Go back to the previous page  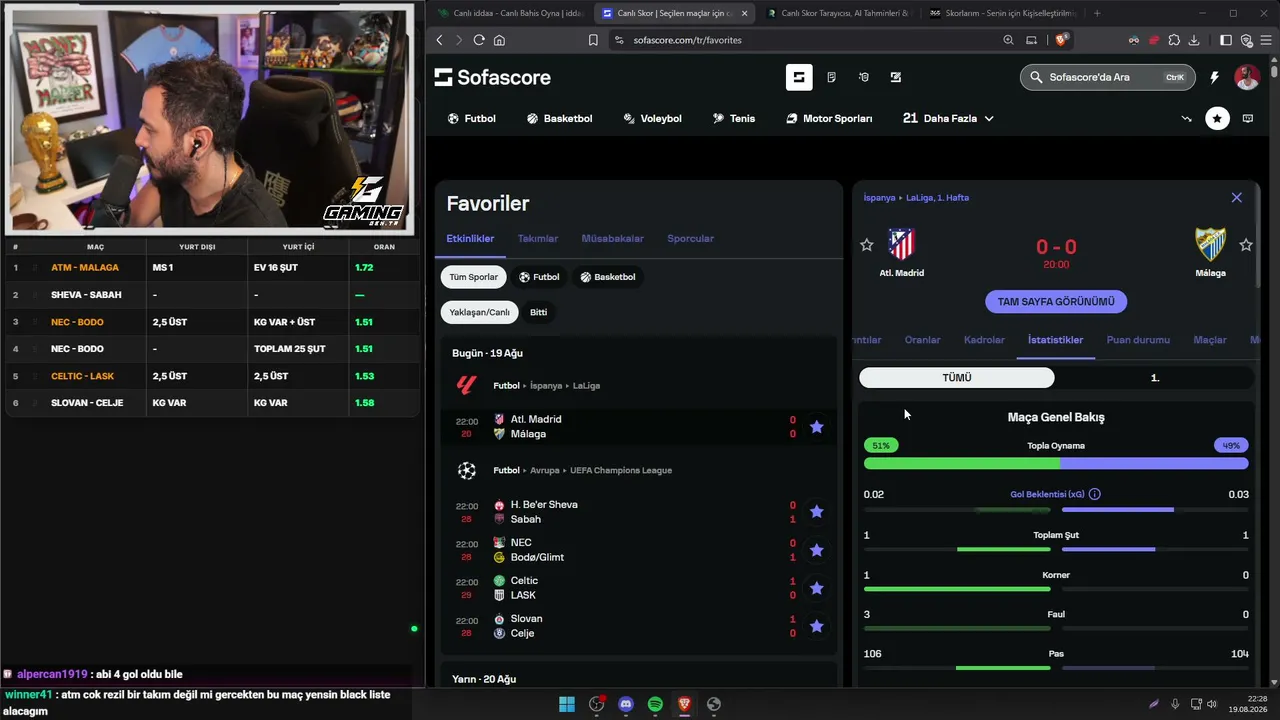pyautogui.click(x=439, y=40)
